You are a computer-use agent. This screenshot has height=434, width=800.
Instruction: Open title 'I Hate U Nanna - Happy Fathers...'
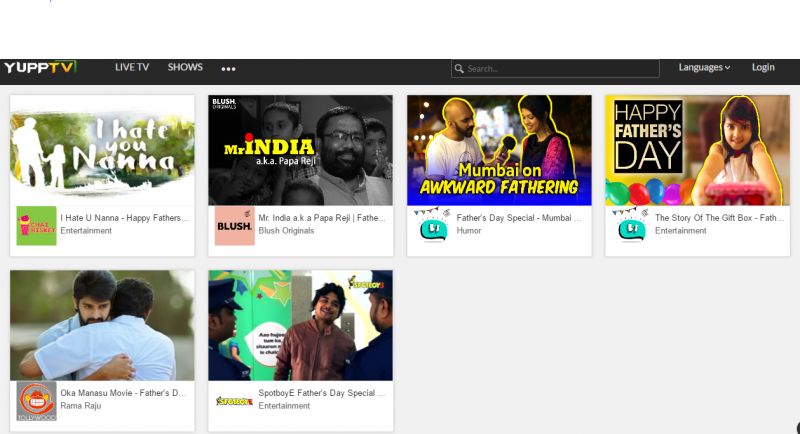(x=124, y=218)
